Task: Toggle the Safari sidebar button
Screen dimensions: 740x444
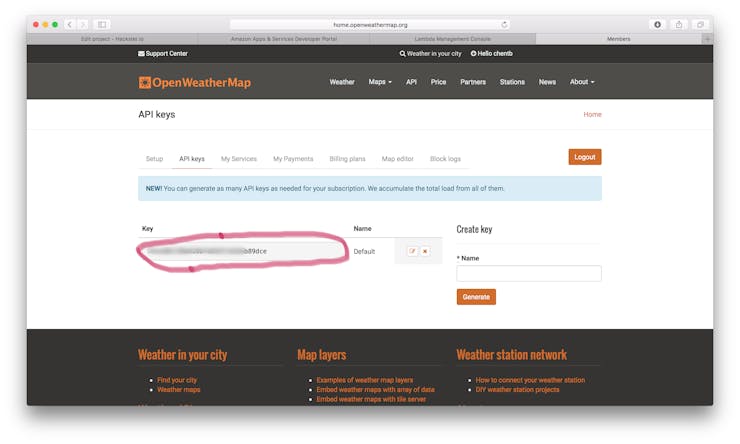Action: point(102,25)
